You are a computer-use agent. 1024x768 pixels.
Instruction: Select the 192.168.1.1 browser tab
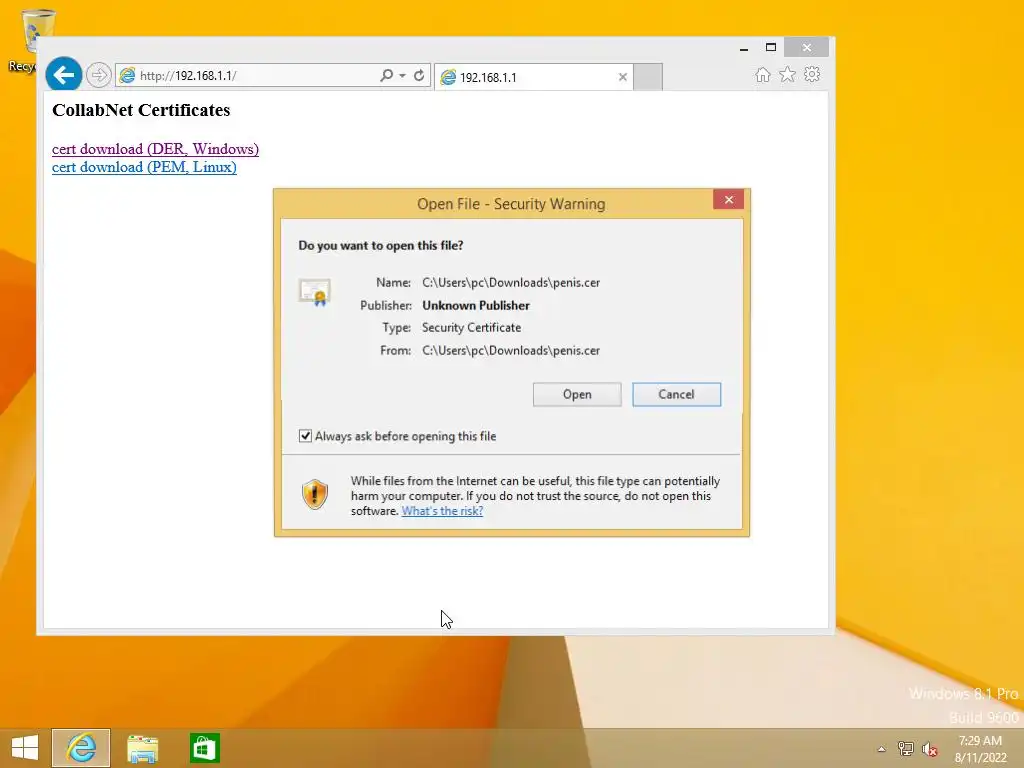(x=533, y=77)
